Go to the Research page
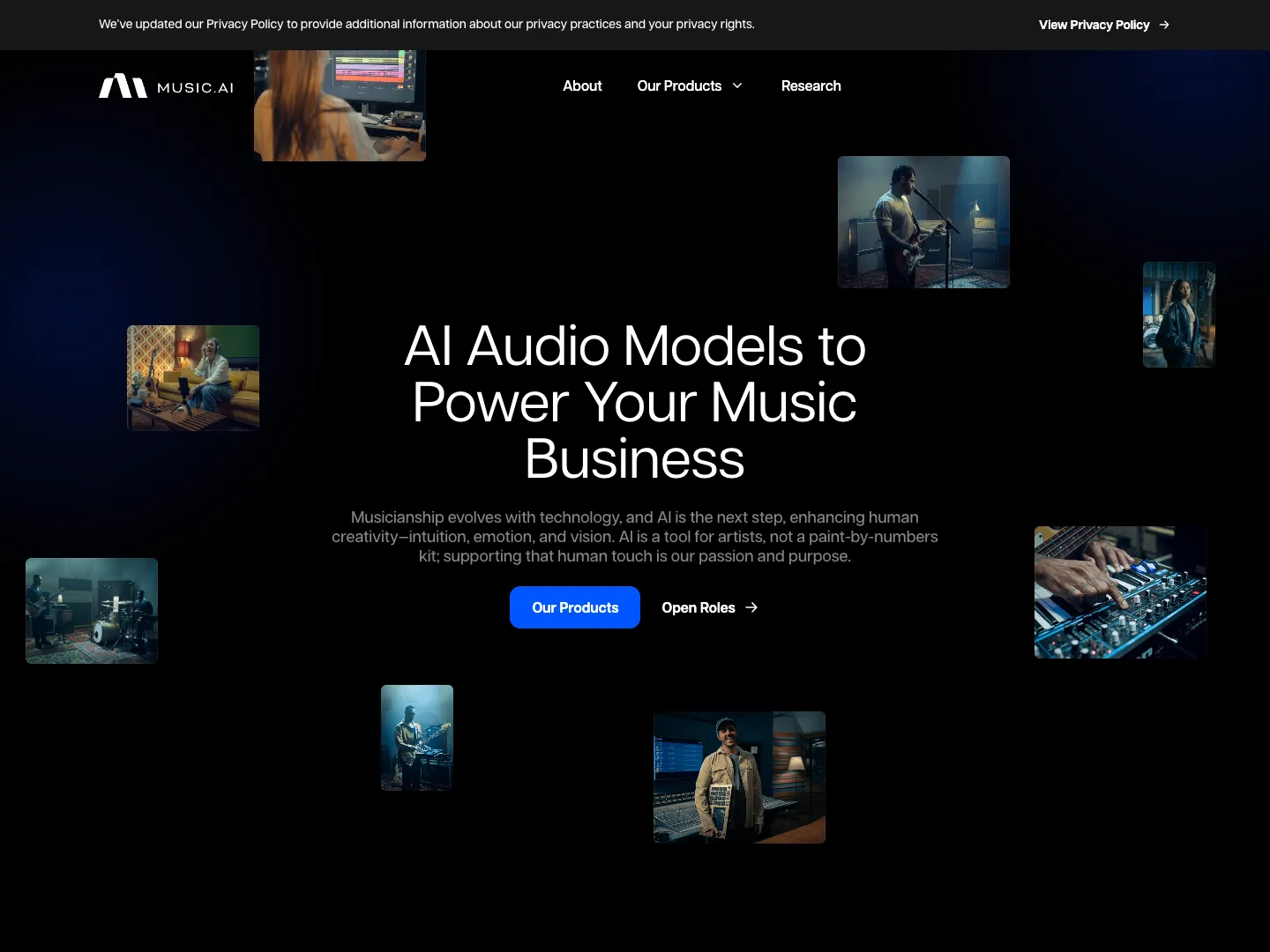 [811, 86]
